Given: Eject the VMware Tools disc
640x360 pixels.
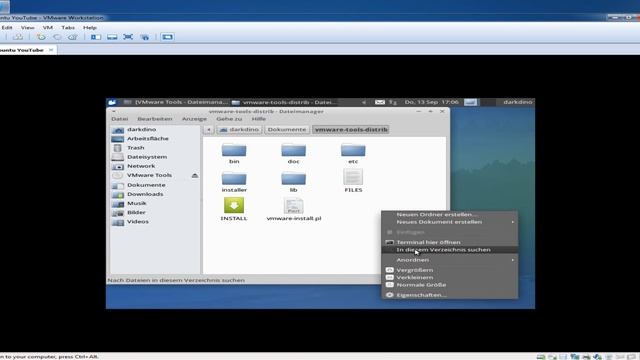Looking at the screenshot, I should [x=195, y=176].
